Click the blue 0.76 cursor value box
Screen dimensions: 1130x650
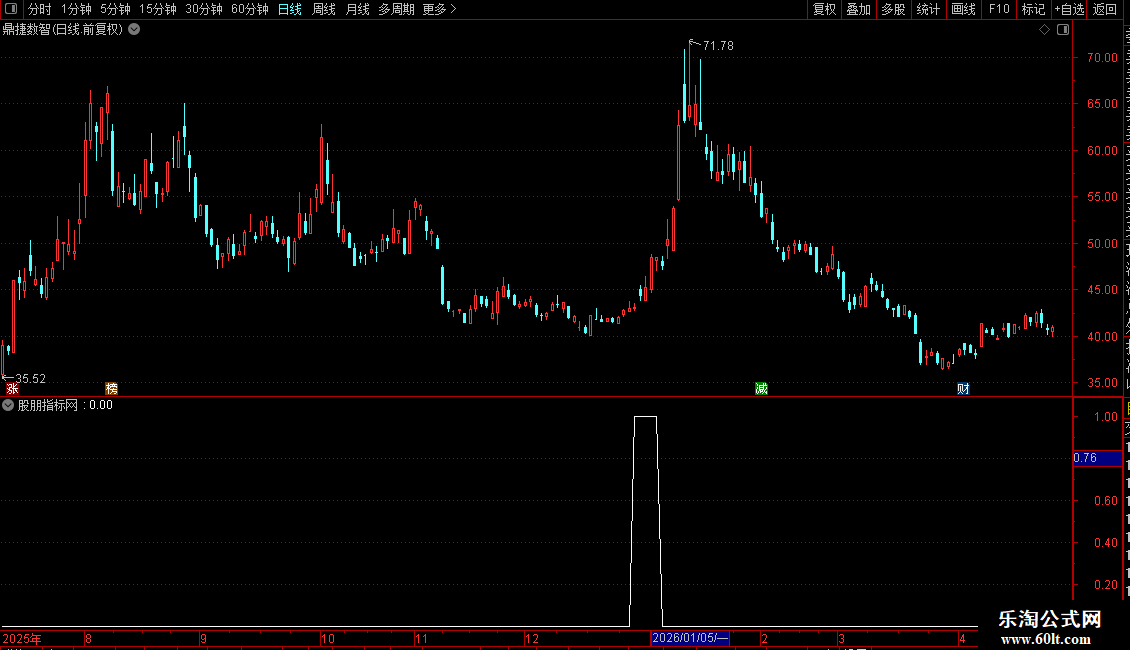1098,458
